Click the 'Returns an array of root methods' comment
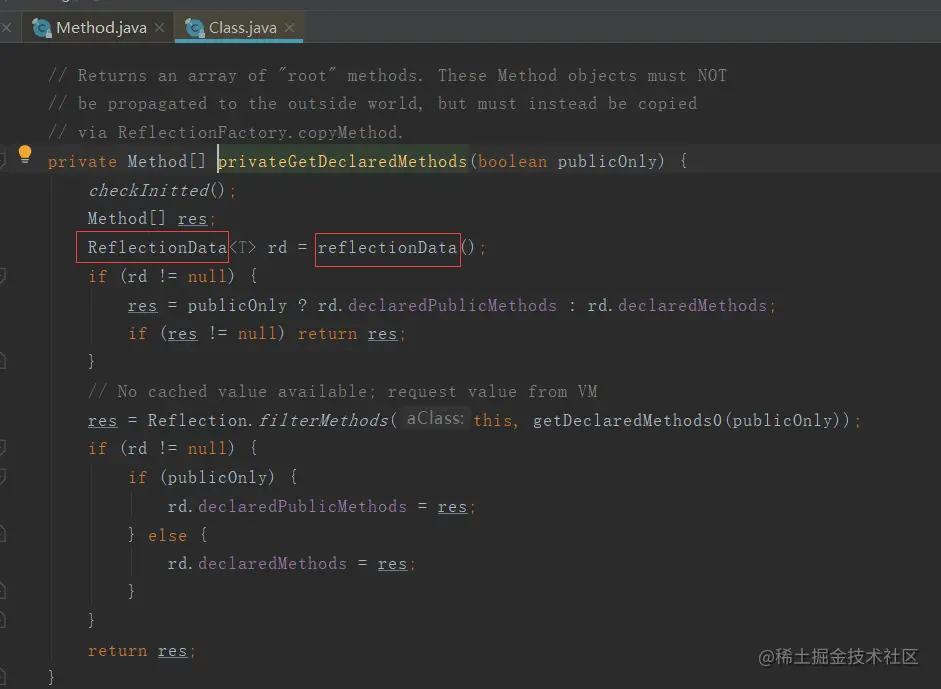 pos(387,76)
